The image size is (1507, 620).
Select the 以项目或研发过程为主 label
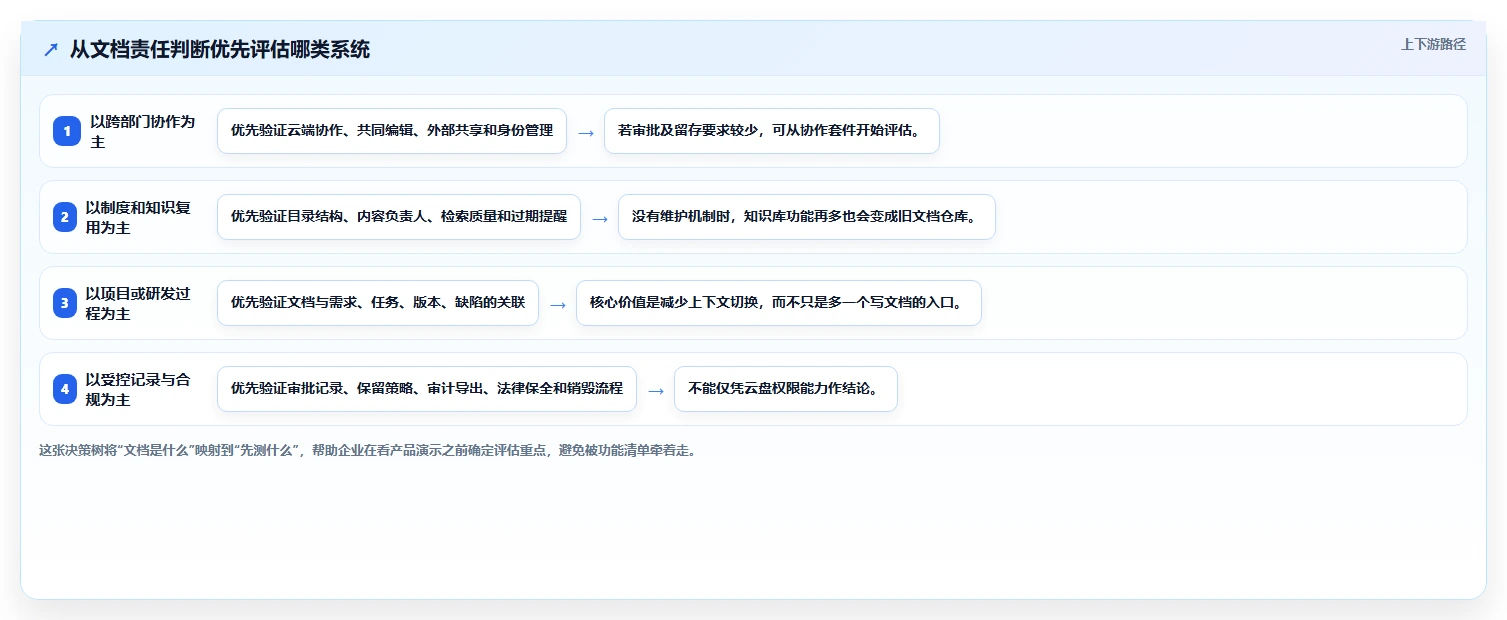click(x=139, y=303)
